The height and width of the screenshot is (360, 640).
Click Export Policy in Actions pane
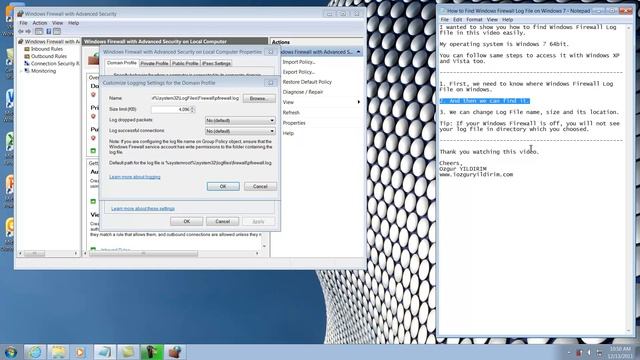[x=299, y=72]
